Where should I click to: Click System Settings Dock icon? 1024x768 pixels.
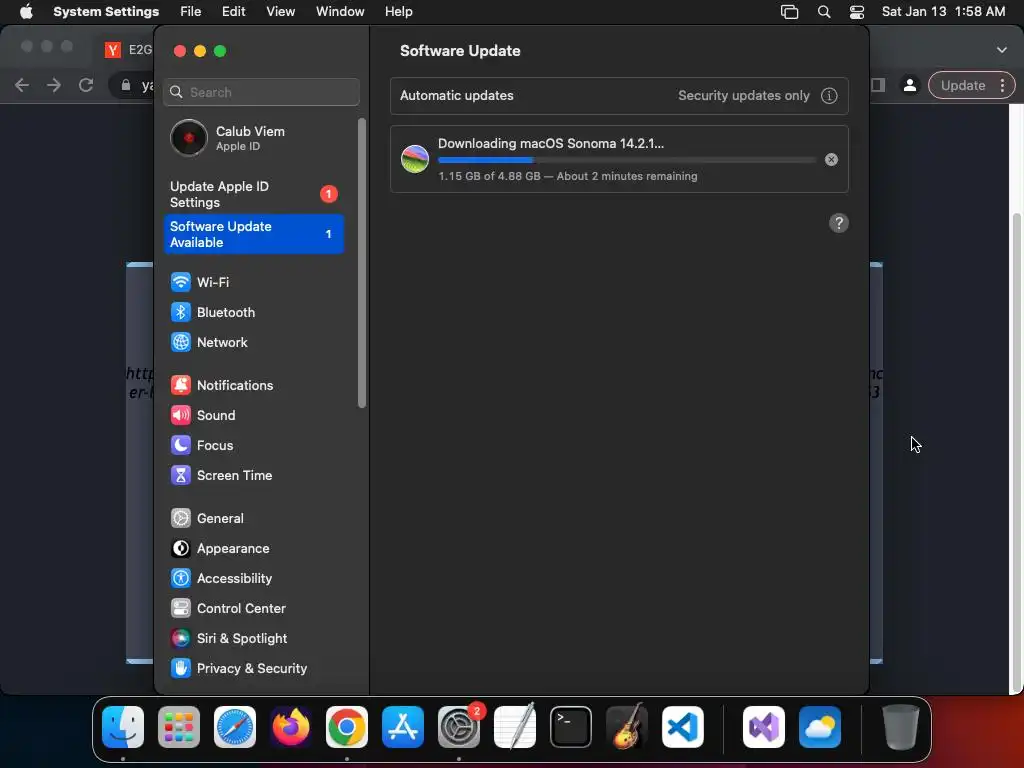tap(459, 727)
